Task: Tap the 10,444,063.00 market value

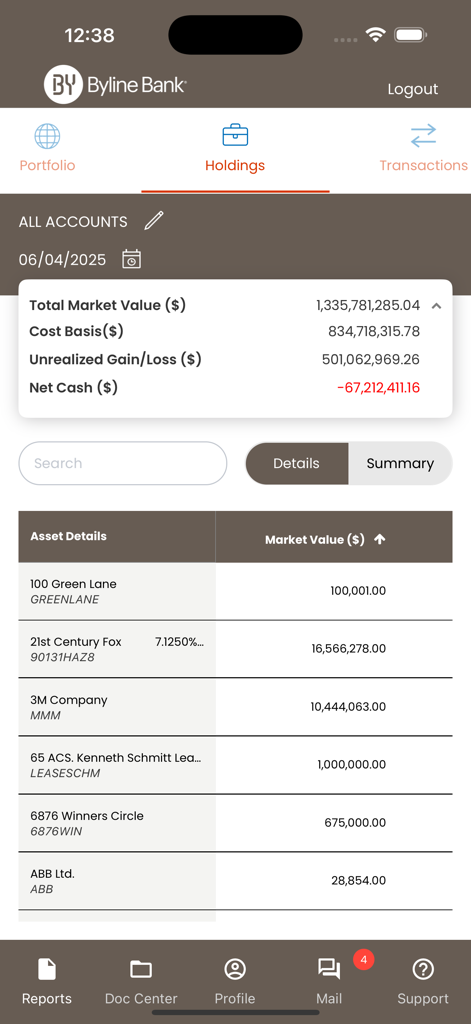Action: (348, 707)
